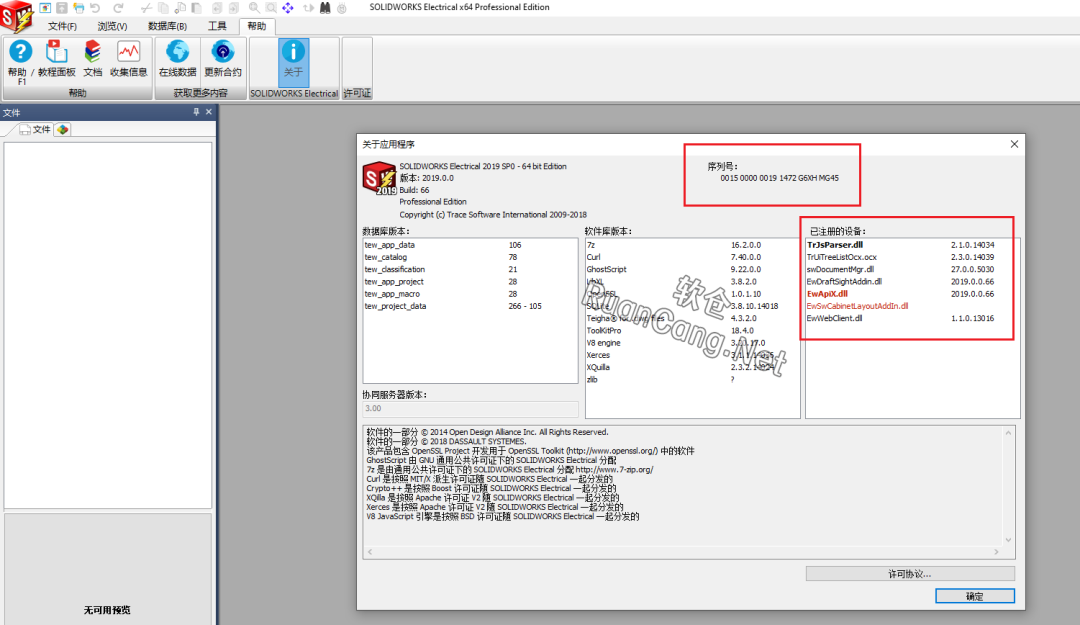This screenshot has width=1080, height=625.
Task: Click the Help (帮助 F1) question mark icon
Action: tap(19, 52)
